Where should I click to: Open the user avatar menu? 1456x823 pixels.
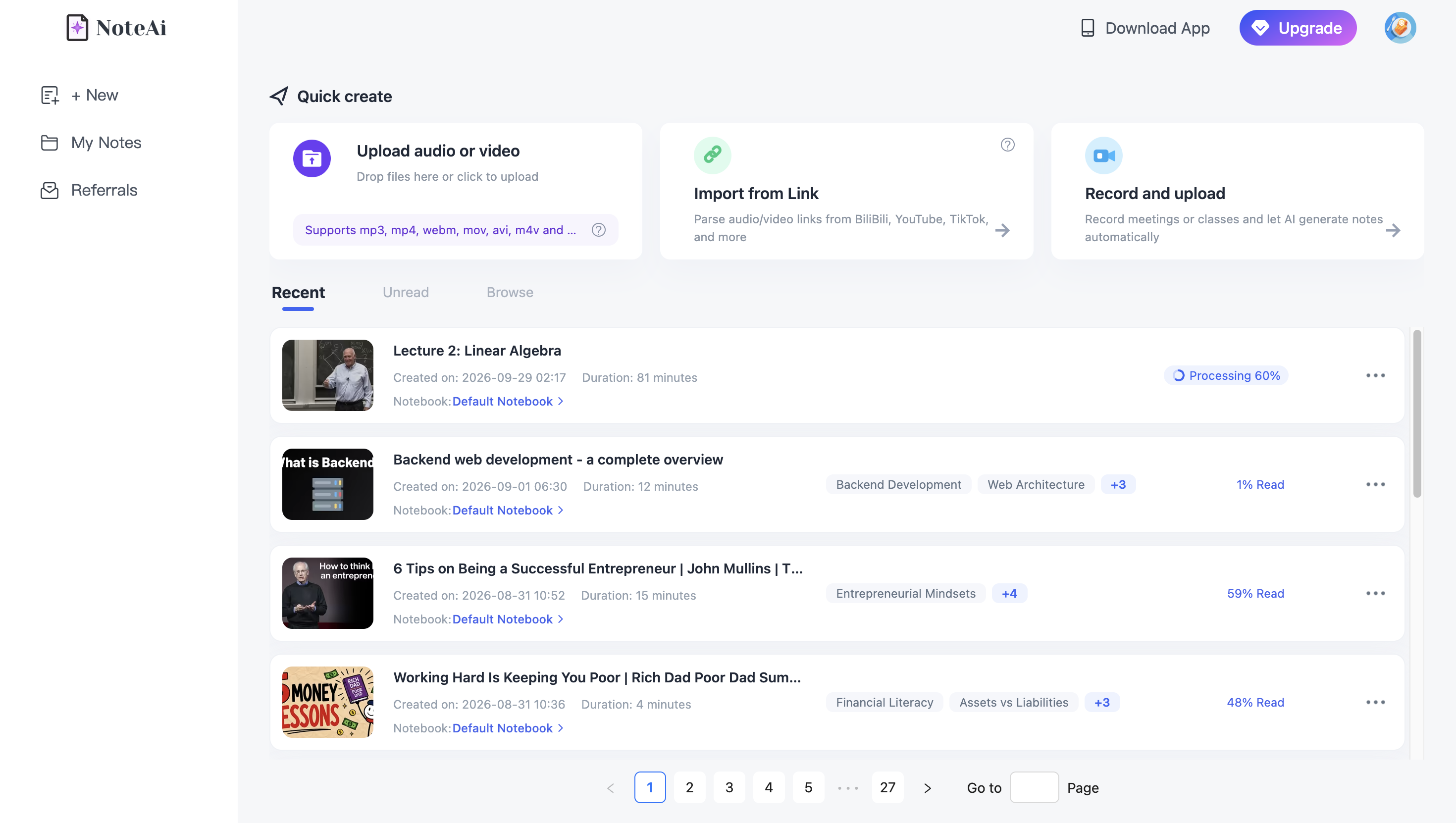coord(1400,28)
